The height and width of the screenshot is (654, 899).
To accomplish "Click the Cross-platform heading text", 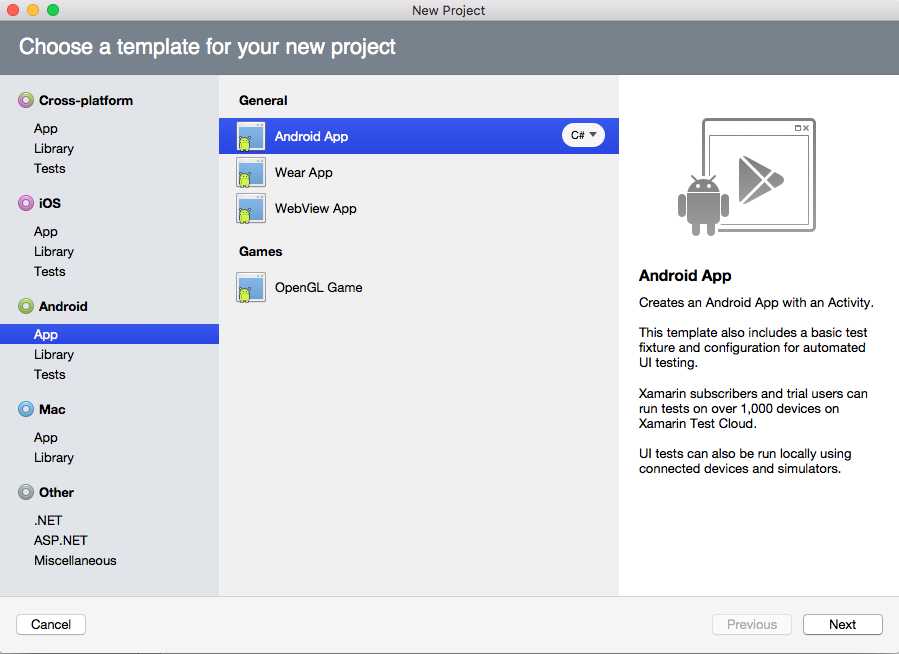I will click(x=86, y=100).
